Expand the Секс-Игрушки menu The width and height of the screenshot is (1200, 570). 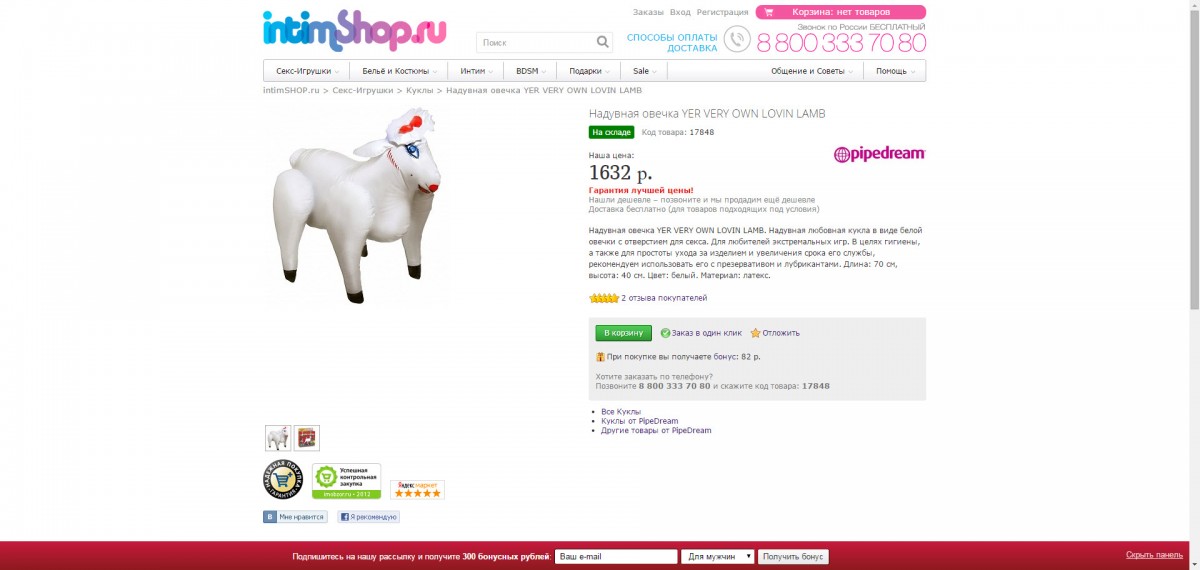click(307, 71)
